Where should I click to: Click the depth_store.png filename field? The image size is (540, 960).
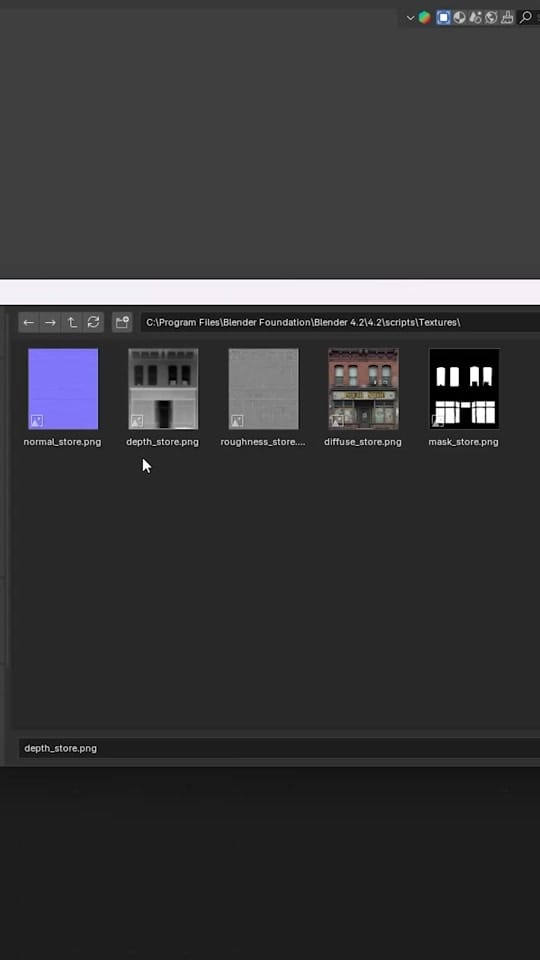tap(280, 748)
